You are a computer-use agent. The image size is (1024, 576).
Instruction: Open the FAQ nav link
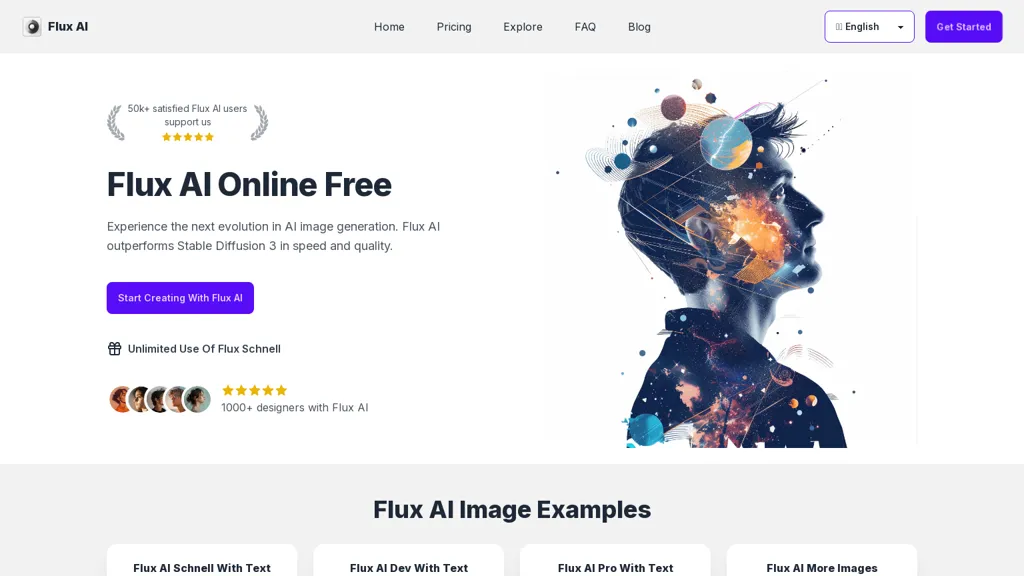point(585,27)
